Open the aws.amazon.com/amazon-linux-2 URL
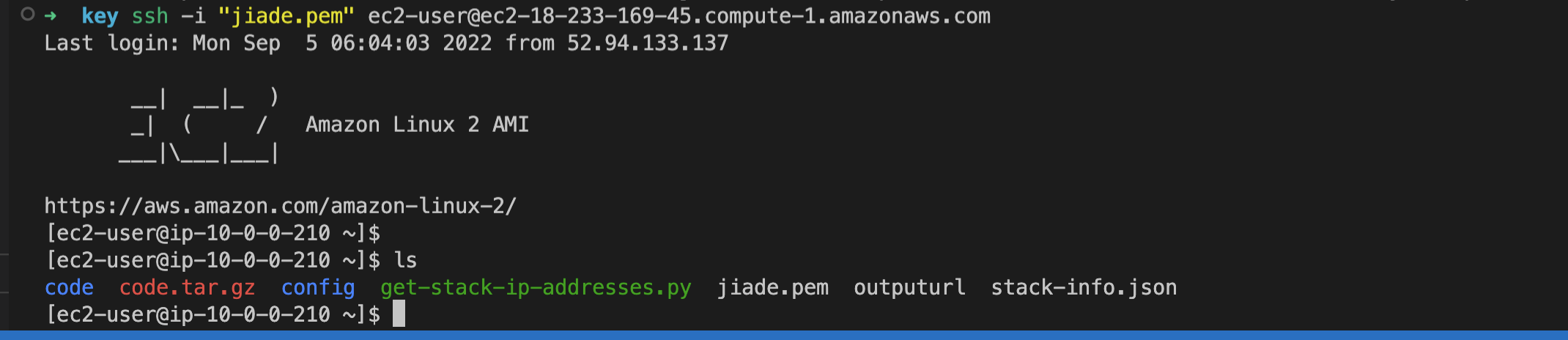1568x340 pixels. (280, 206)
